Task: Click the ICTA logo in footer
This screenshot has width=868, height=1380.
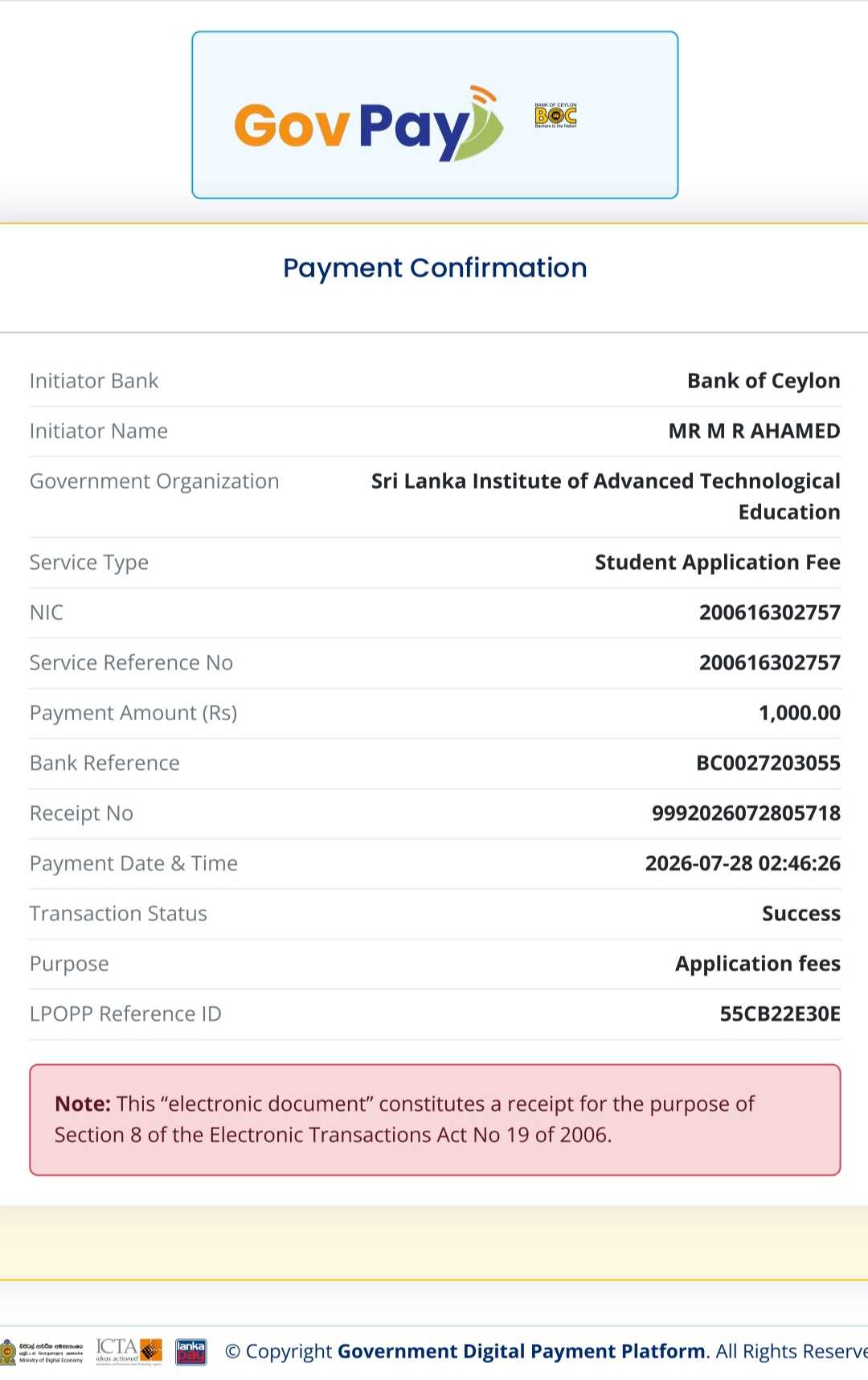Action: pos(129,1351)
